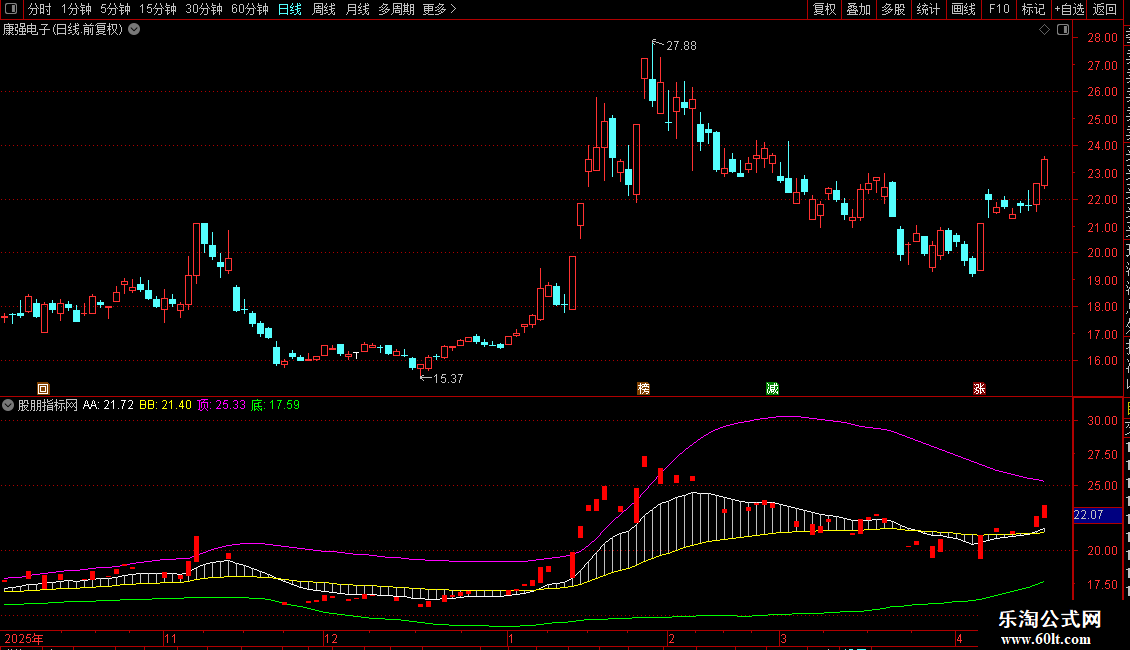Screen dimensions: 1130x650
Task: Expand the 更多 more periods menu
Action: [439, 9]
